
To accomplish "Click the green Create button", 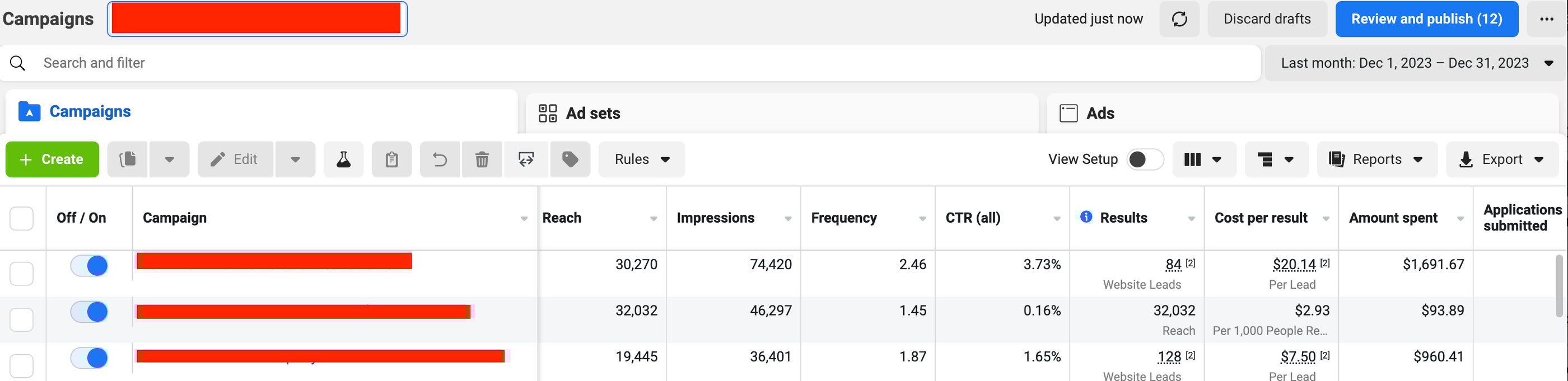I will 52,159.
